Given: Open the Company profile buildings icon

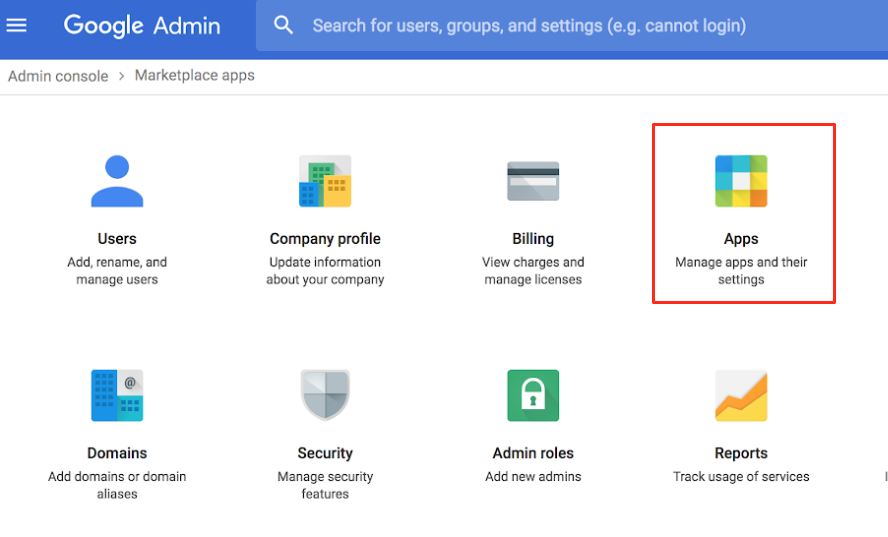Looking at the screenshot, I should 325,181.
